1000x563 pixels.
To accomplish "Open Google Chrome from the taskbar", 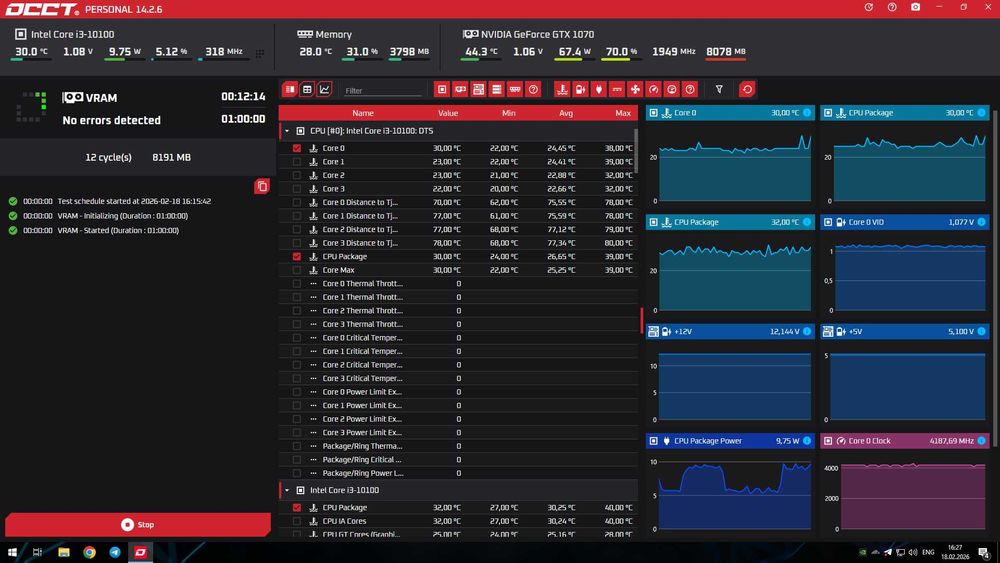I will (89, 552).
